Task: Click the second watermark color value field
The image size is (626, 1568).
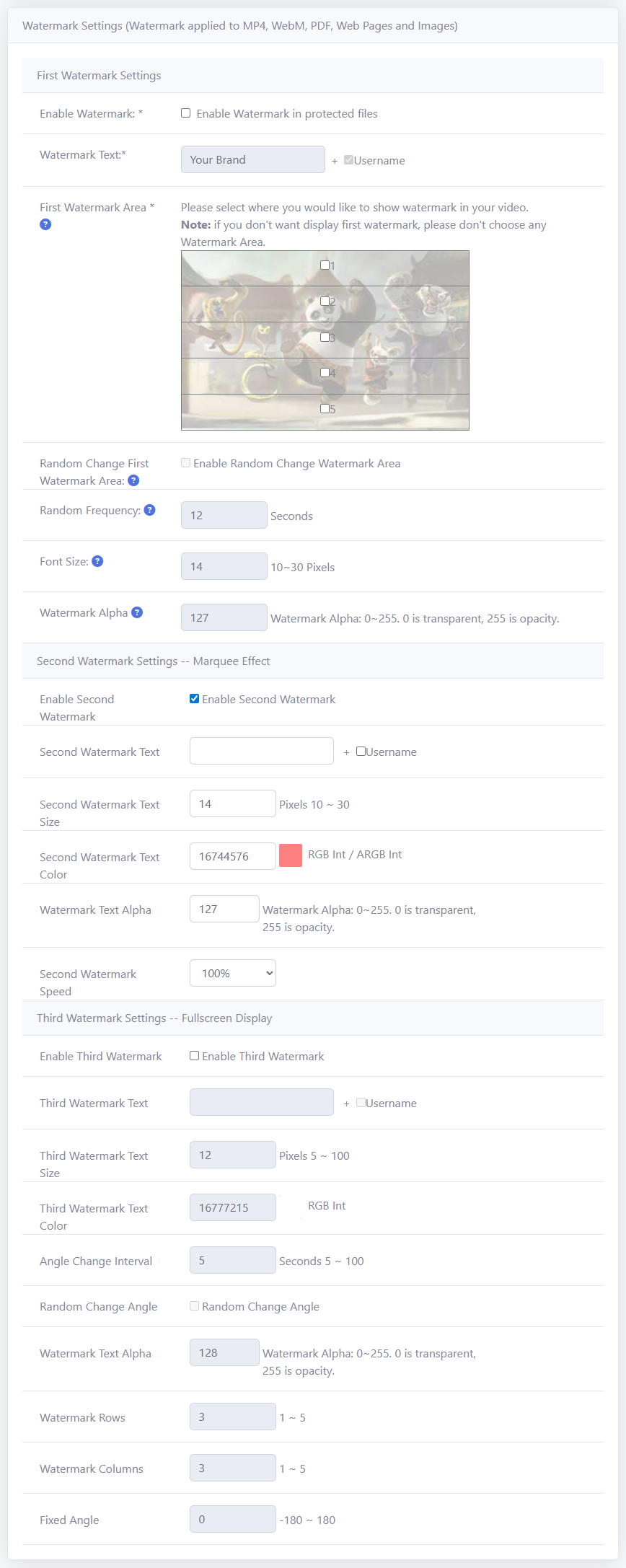Action: (x=232, y=856)
